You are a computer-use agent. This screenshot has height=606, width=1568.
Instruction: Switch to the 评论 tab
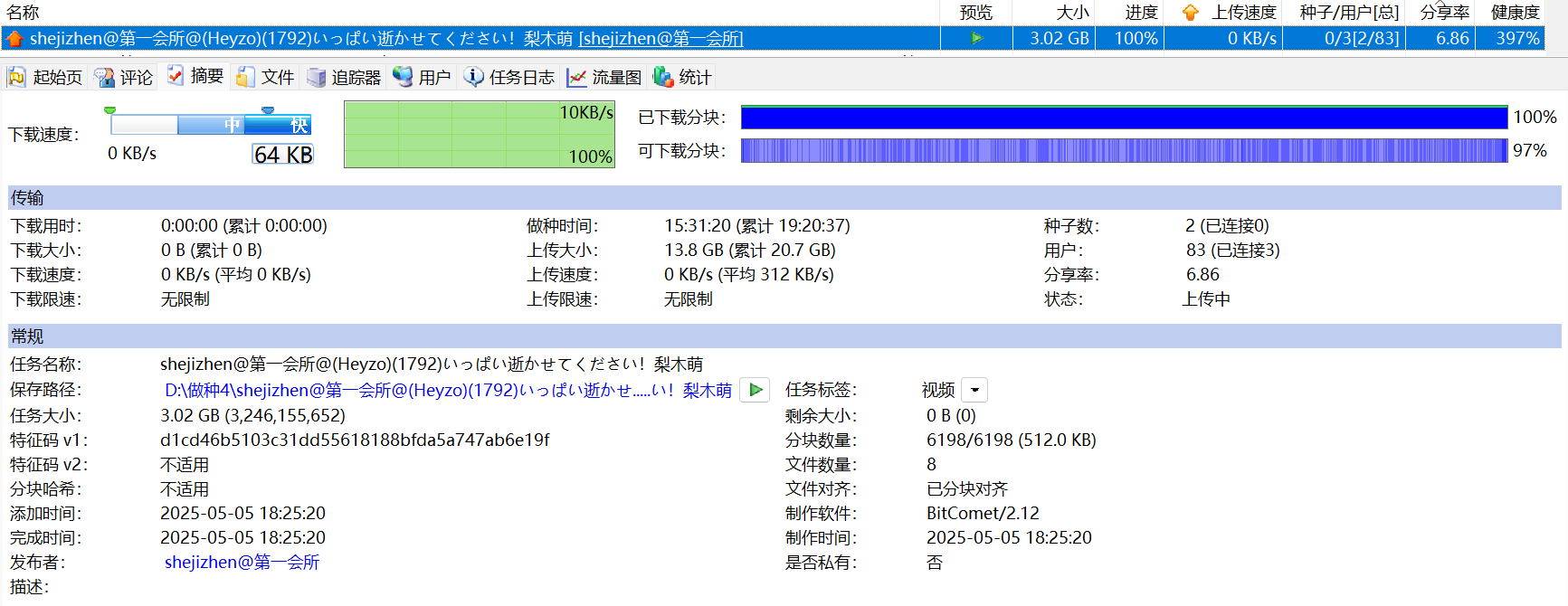pyautogui.click(x=125, y=77)
